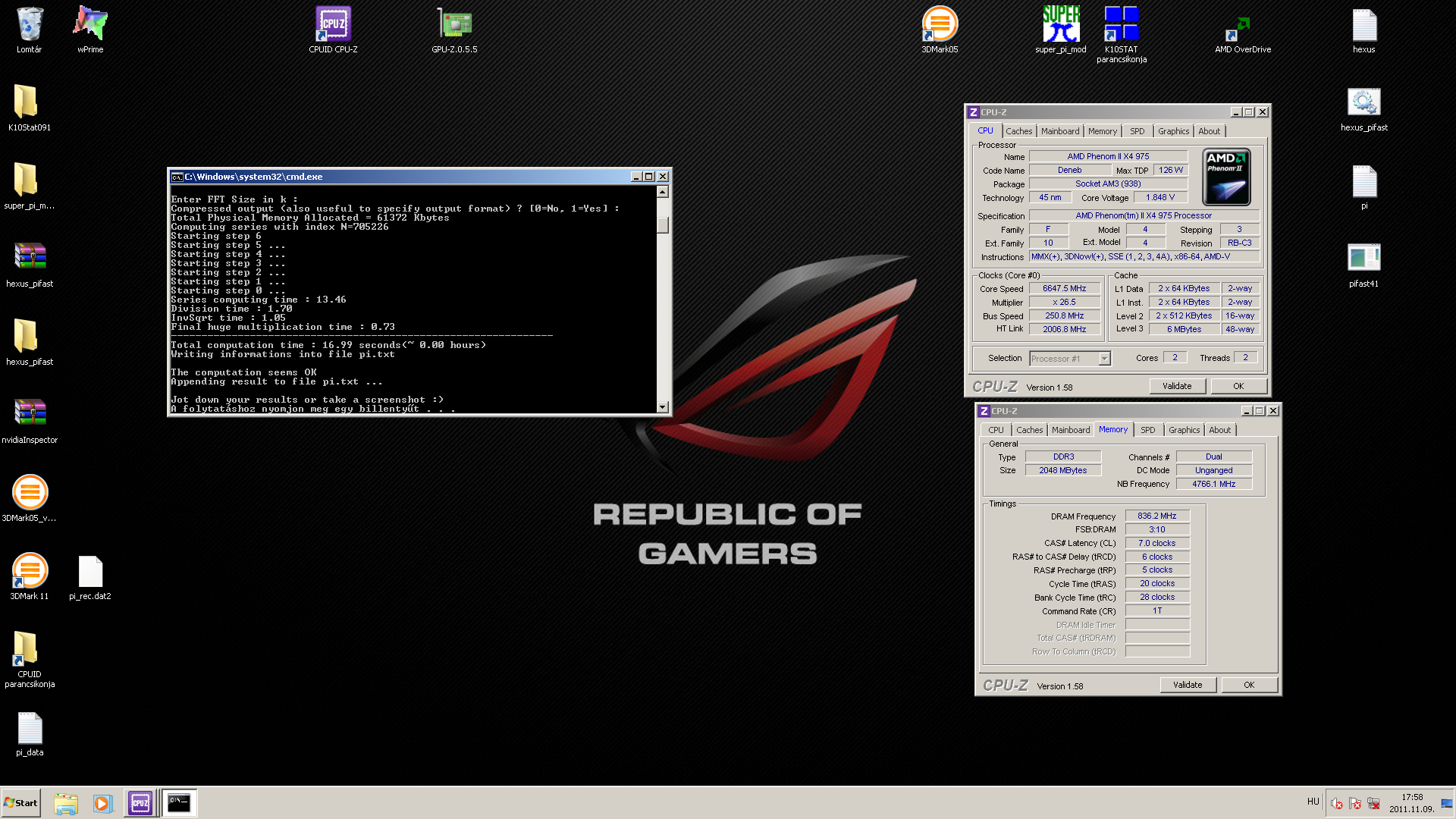Viewport: 1456px width, 819px height.
Task: Open the hexus_pifast archive icon
Action: coord(30,265)
